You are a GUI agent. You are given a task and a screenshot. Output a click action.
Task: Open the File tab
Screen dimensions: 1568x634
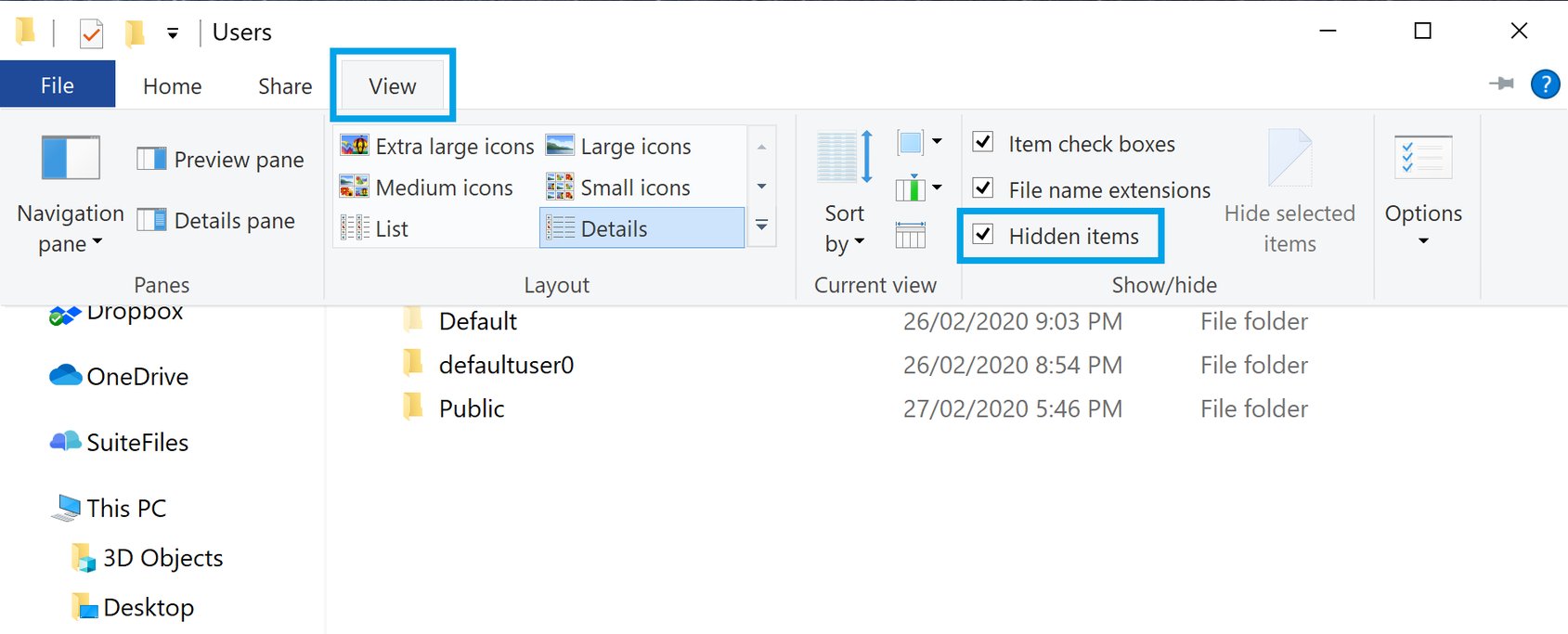[x=58, y=85]
